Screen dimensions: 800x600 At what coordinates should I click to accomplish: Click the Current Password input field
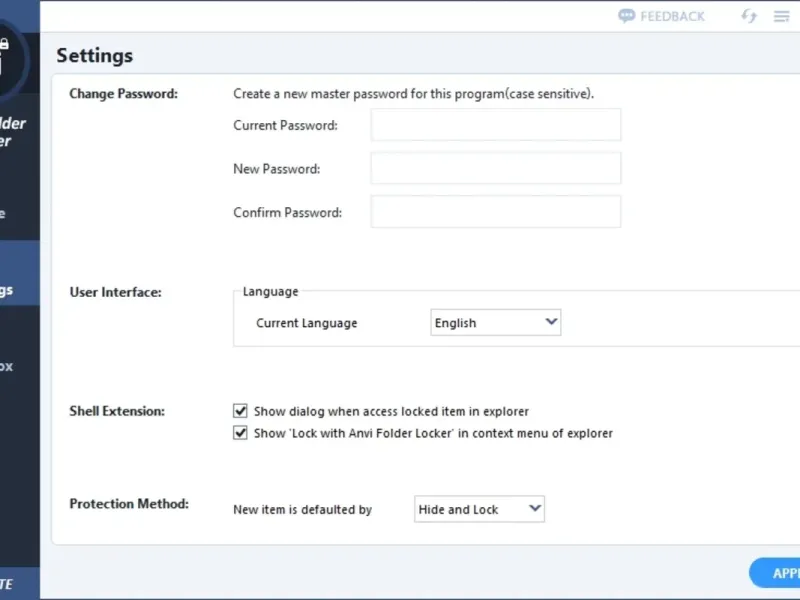click(495, 125)
